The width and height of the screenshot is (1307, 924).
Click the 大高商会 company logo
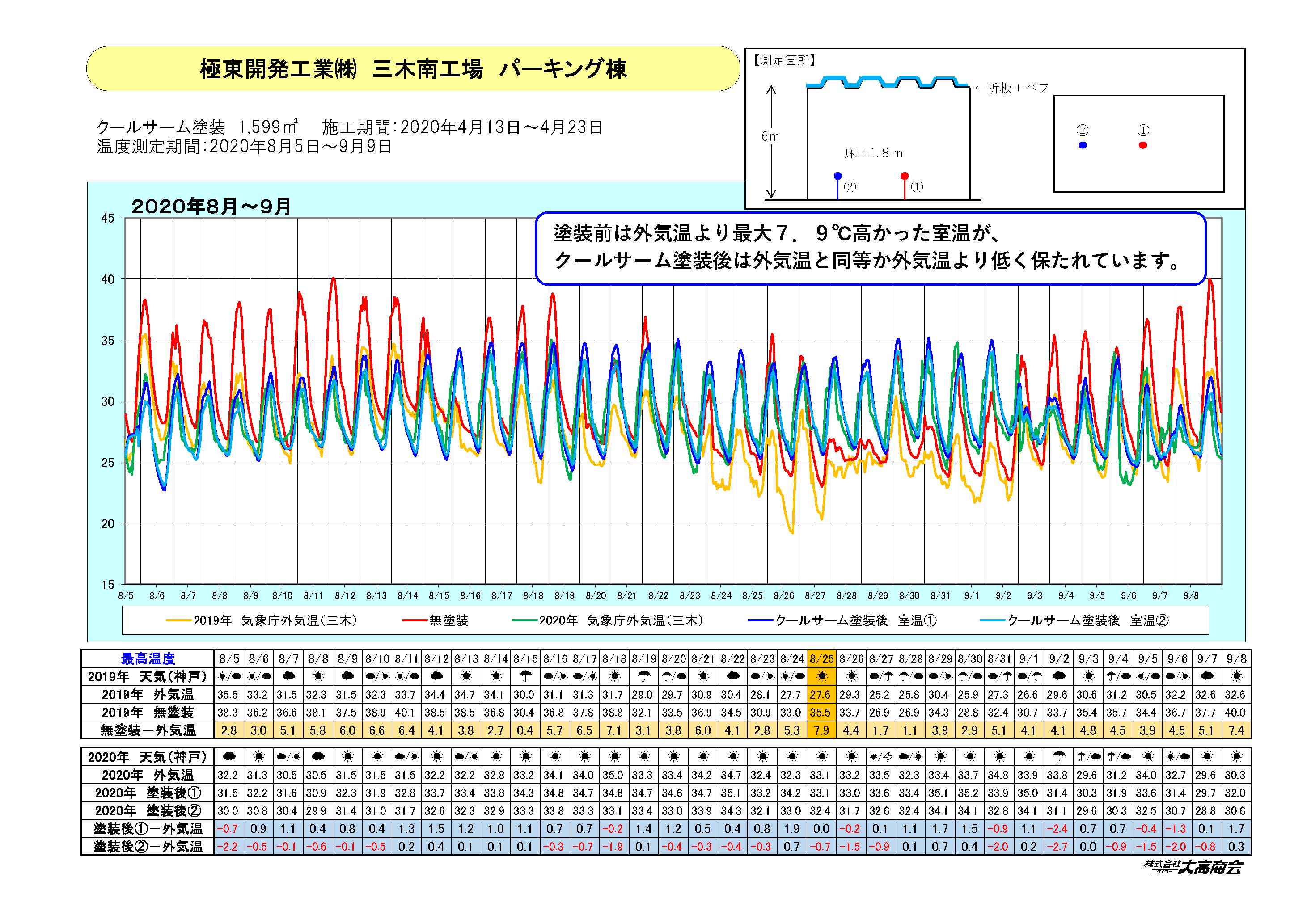point(1194,867)
